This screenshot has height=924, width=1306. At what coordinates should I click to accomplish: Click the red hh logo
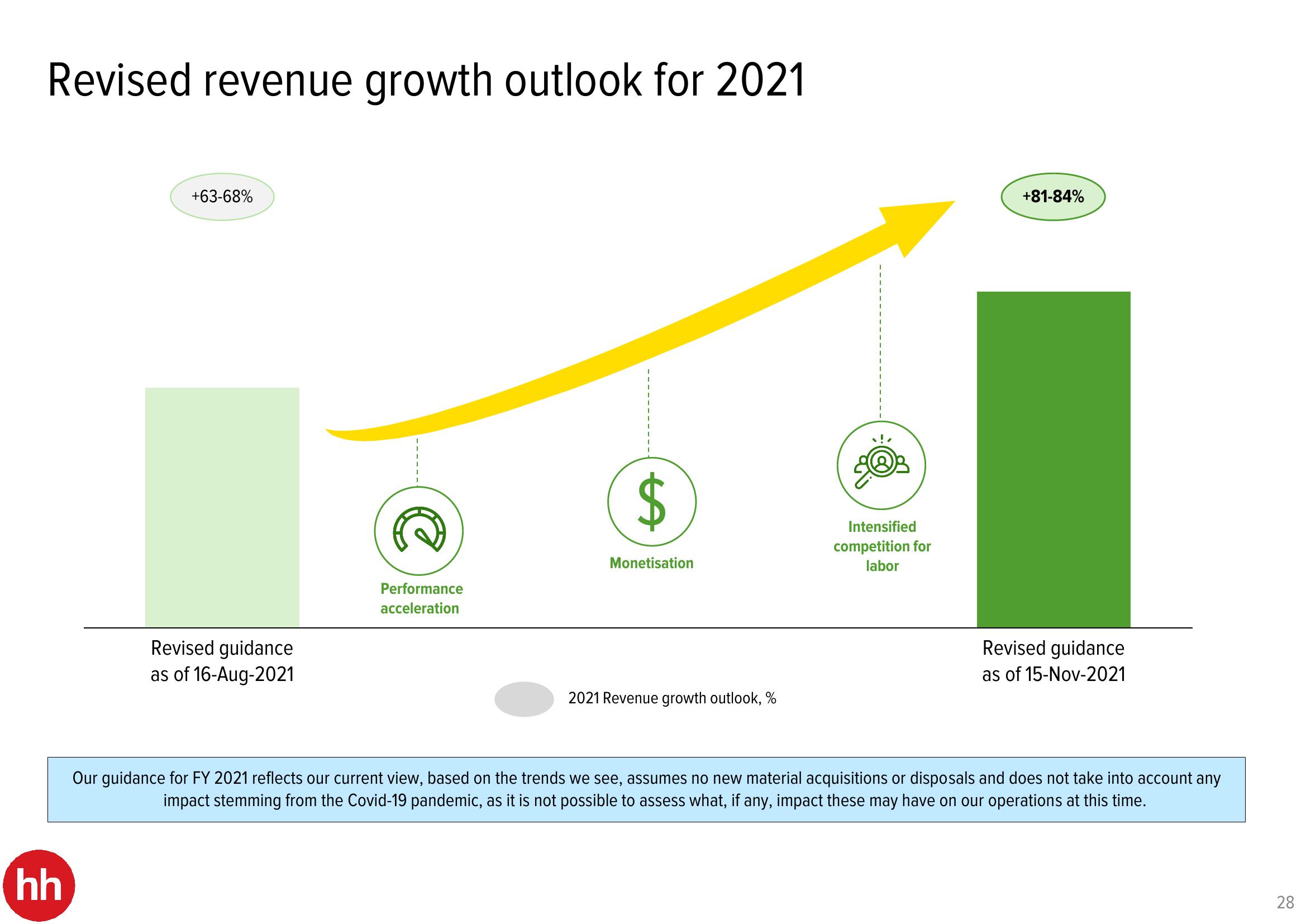39,885
